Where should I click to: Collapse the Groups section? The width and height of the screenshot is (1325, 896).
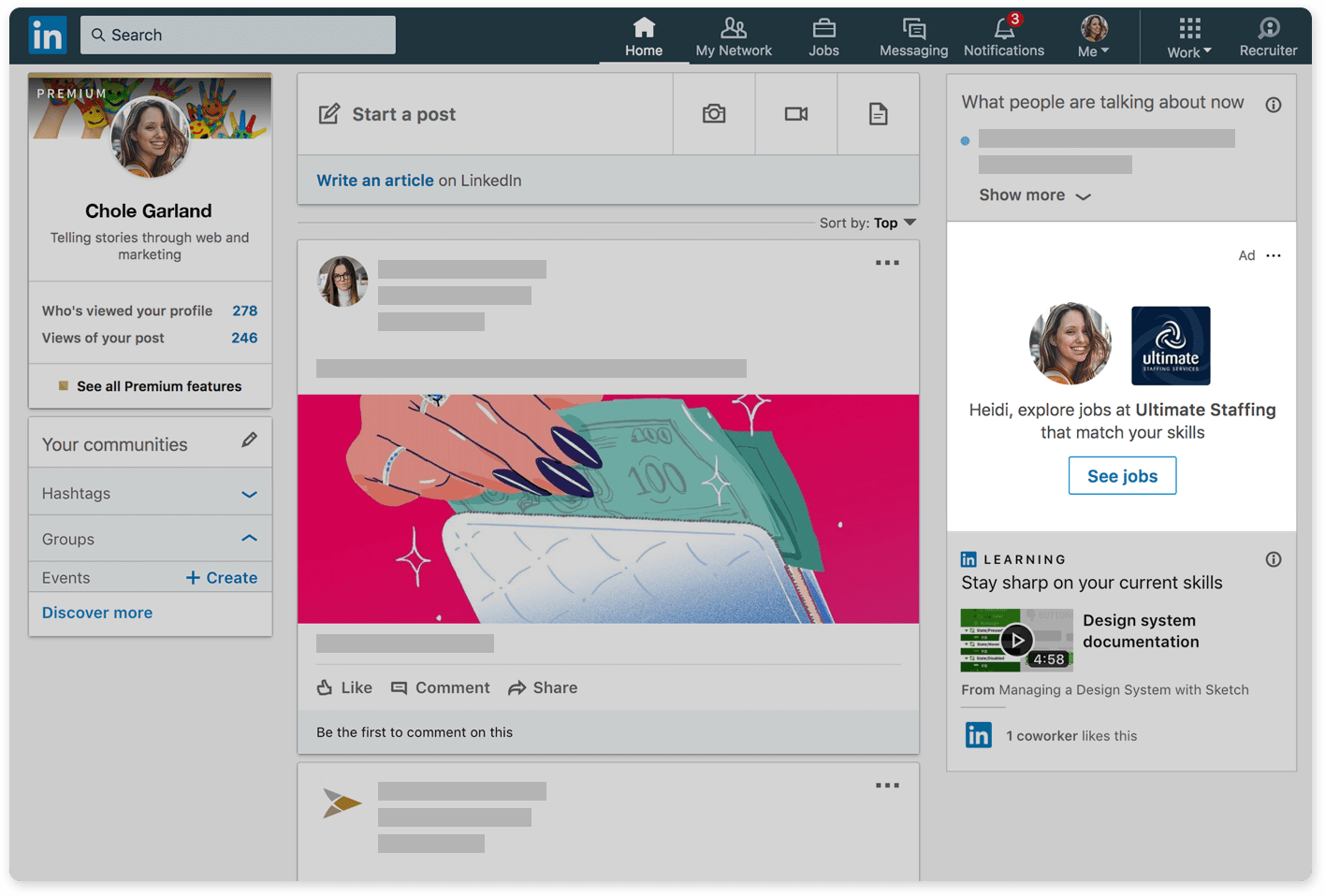click(x=249, y=538)
